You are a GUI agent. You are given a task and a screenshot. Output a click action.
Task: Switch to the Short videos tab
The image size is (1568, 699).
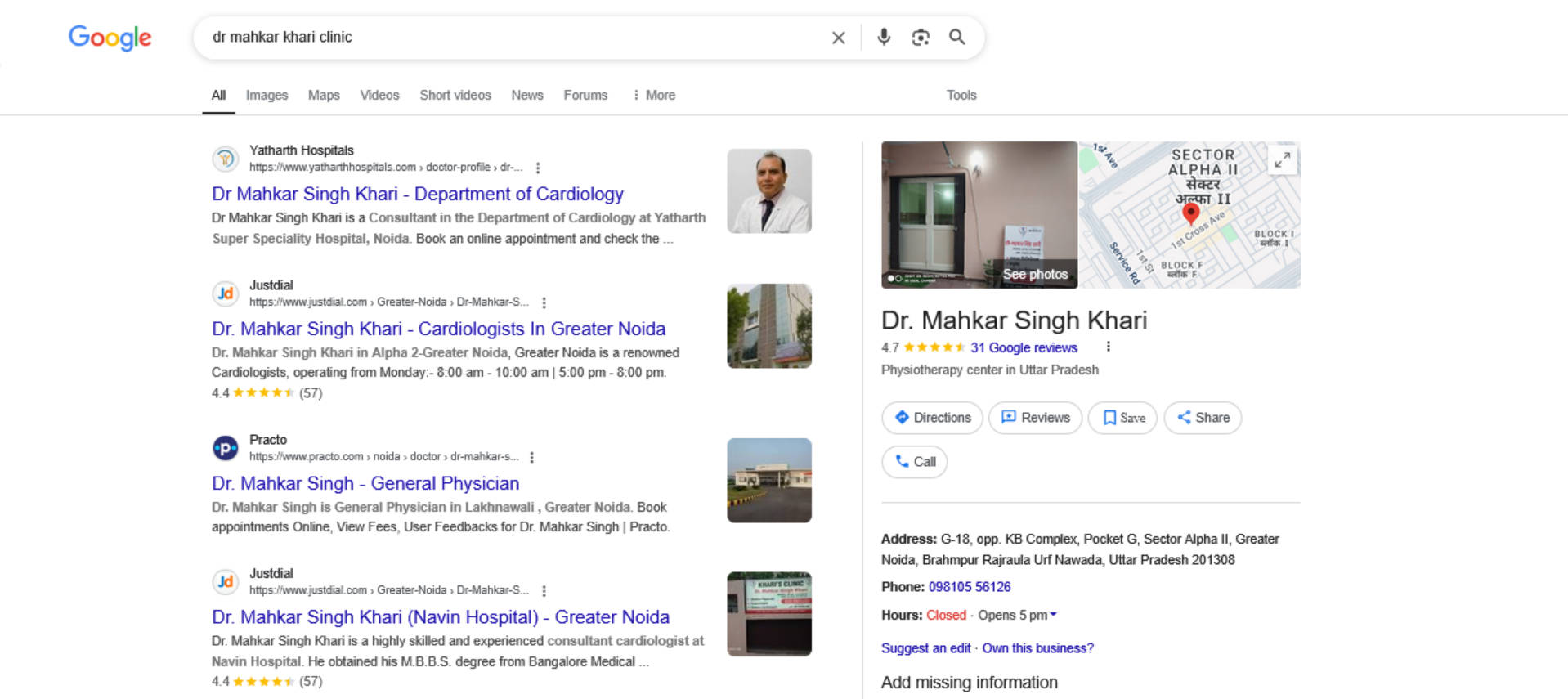click(455, 96)
